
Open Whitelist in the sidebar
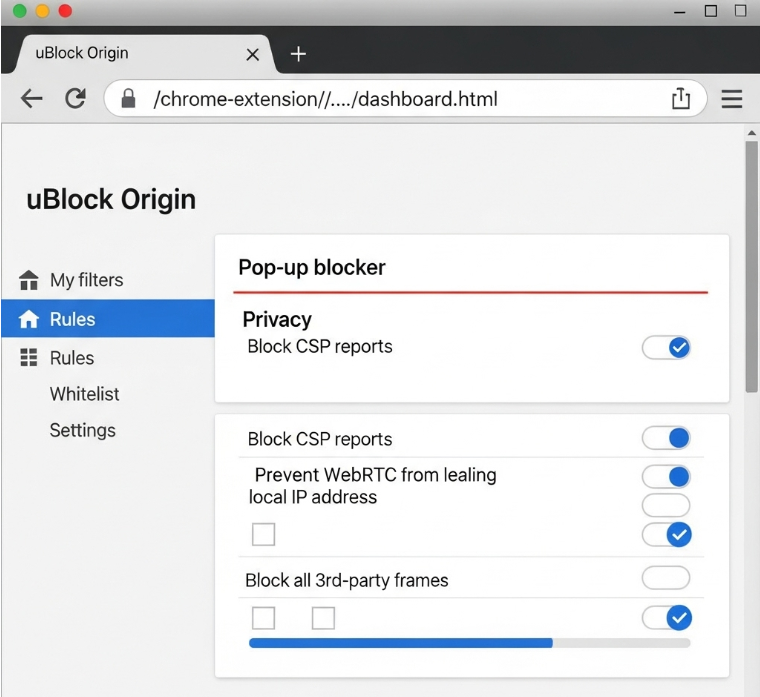click(x=84, y=394)
